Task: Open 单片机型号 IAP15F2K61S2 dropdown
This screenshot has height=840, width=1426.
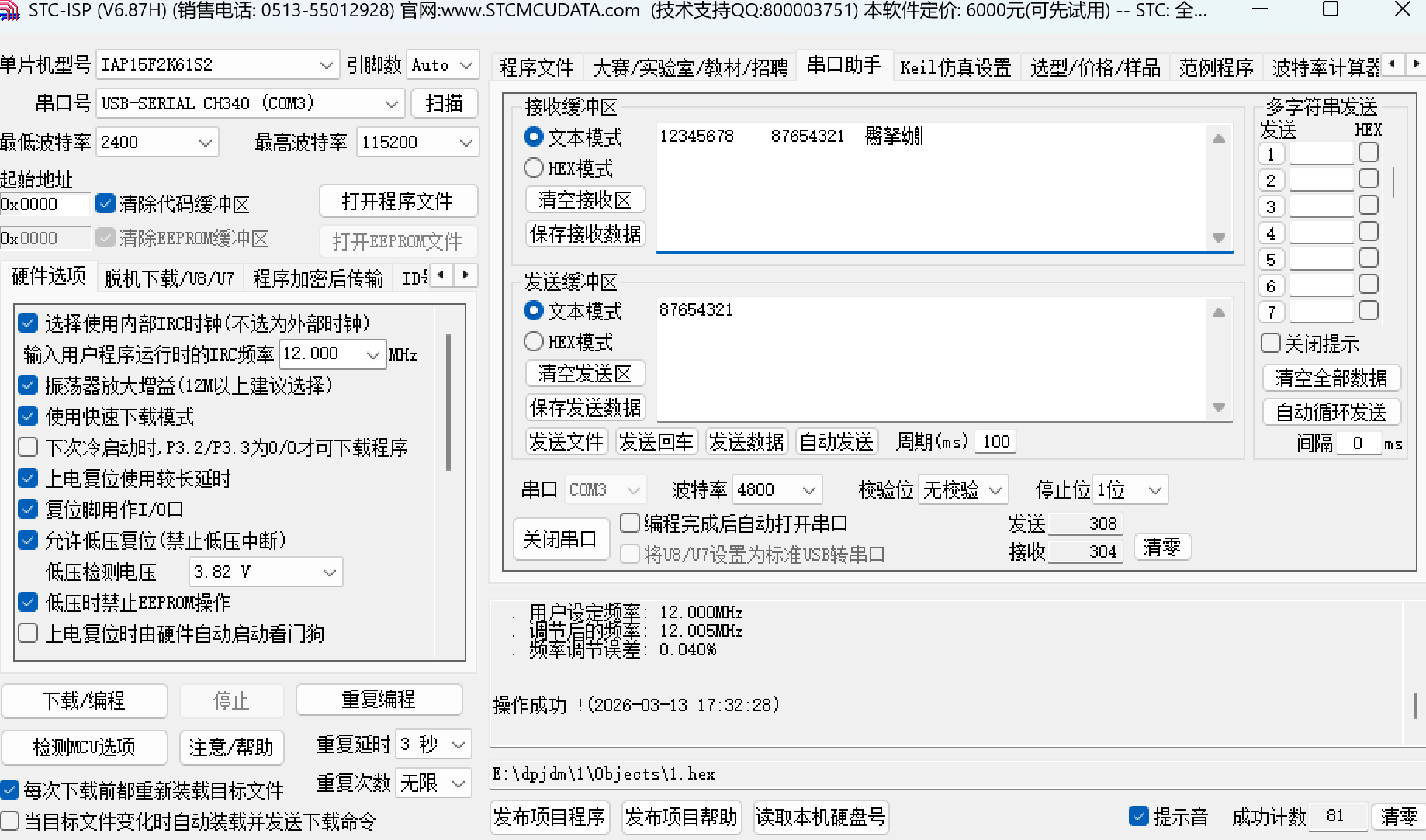Action: pyautogui.click(x=217, y=65)
